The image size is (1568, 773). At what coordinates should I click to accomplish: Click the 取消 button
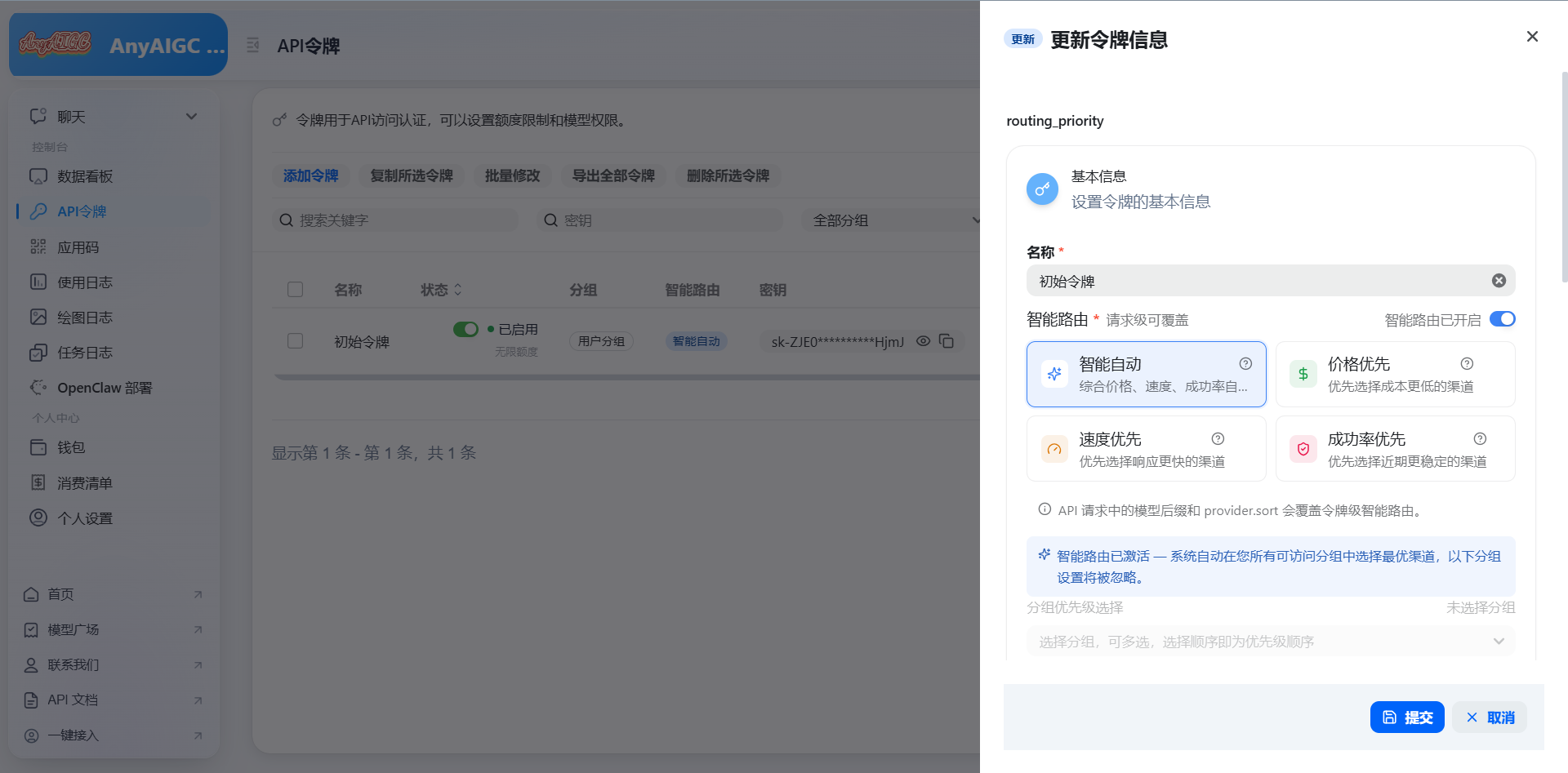pyautogui.click(x=1490, y=717)
